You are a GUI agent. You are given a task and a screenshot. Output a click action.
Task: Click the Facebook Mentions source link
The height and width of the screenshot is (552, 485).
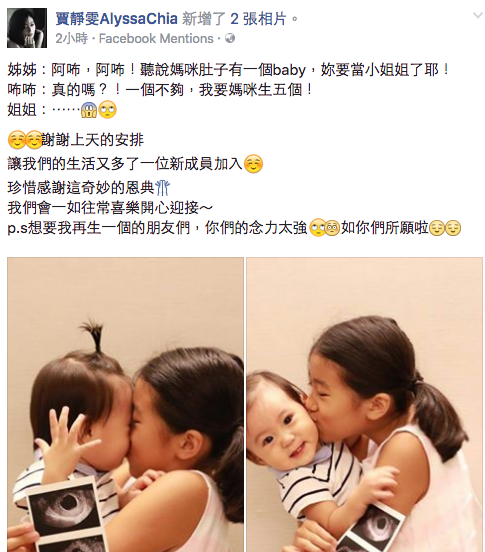click(x=156, y=38)
